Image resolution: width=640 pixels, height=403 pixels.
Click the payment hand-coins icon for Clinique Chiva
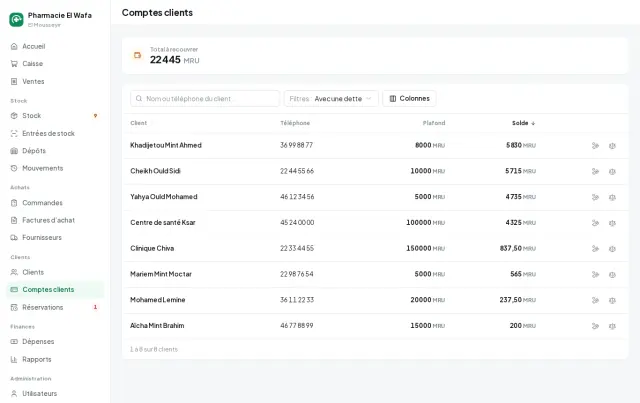595,249
